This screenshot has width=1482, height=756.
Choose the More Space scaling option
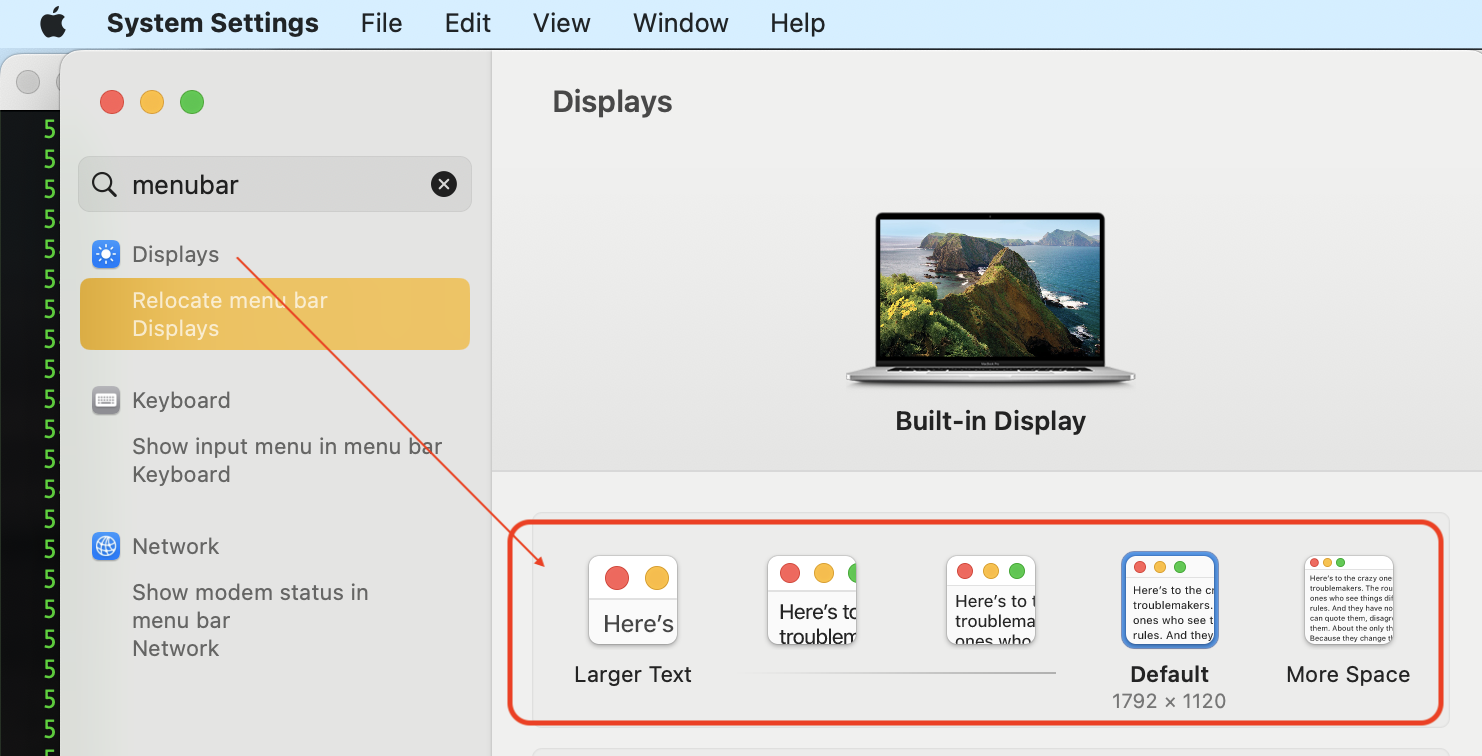[x=1348, y=600]
